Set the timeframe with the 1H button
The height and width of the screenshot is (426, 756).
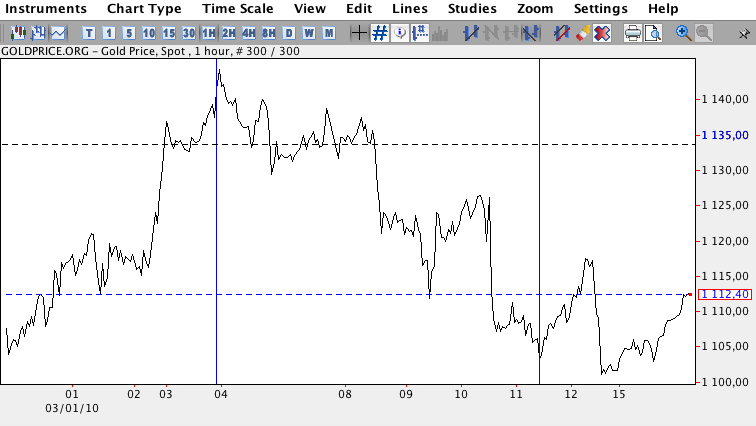(x=209, y=33)
